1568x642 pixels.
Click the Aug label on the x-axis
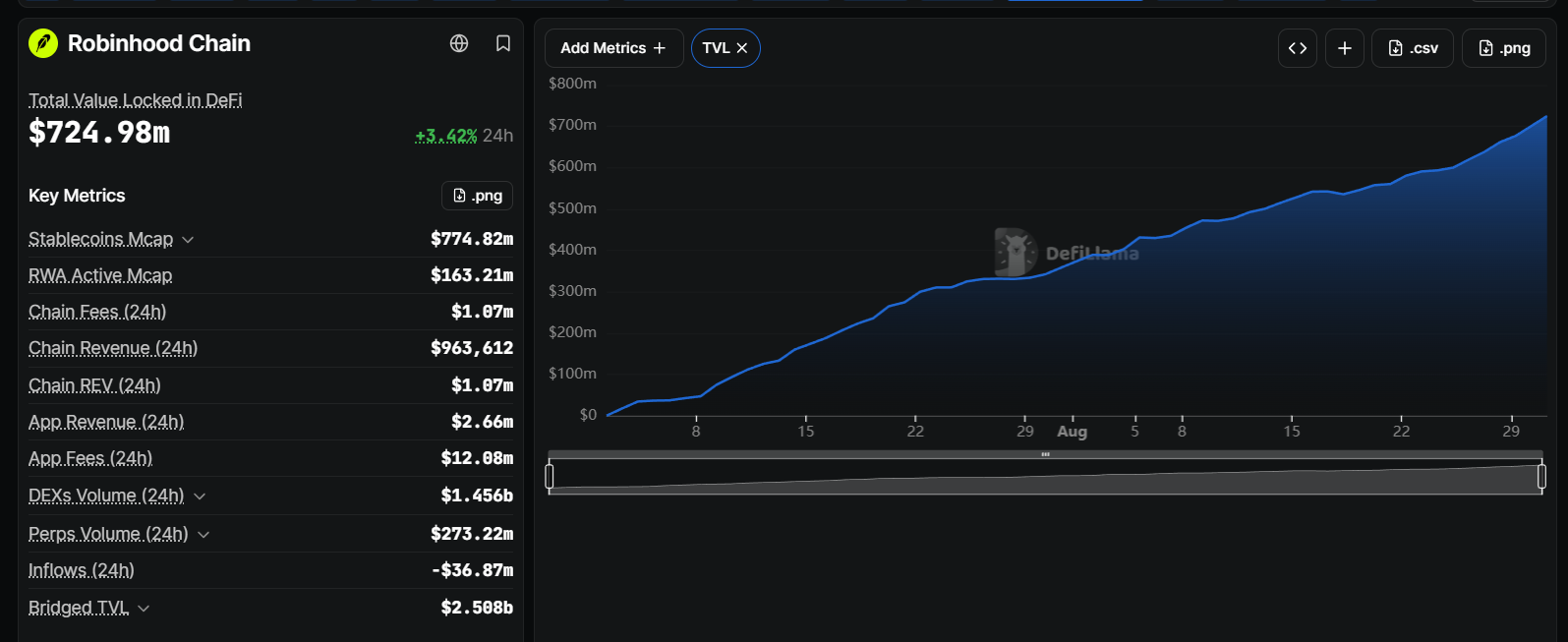1072,432
